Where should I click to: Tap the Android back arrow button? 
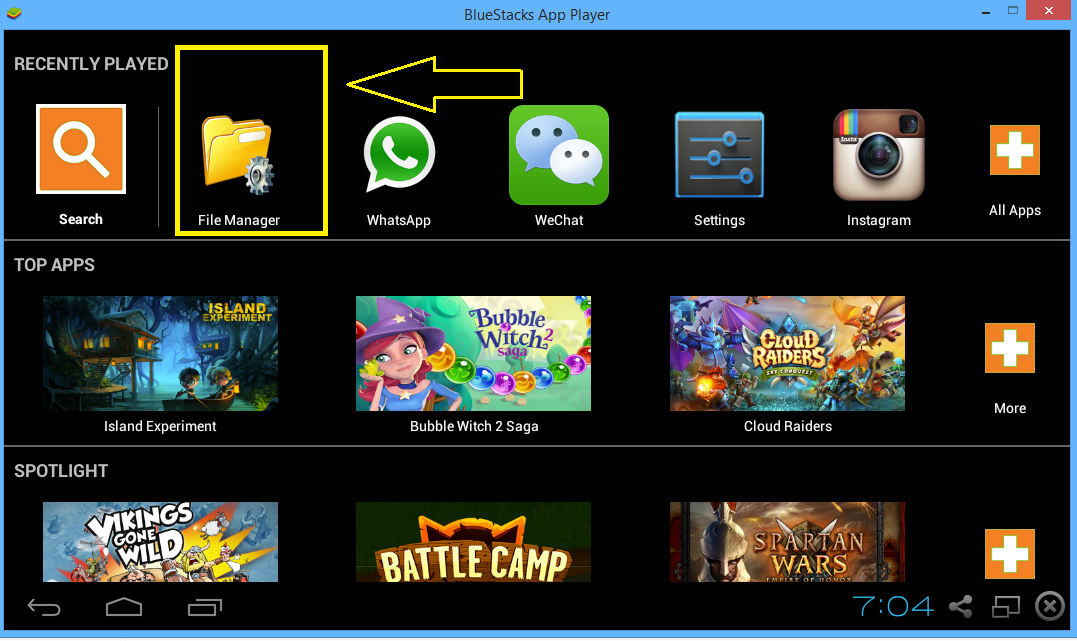point(44,607)
